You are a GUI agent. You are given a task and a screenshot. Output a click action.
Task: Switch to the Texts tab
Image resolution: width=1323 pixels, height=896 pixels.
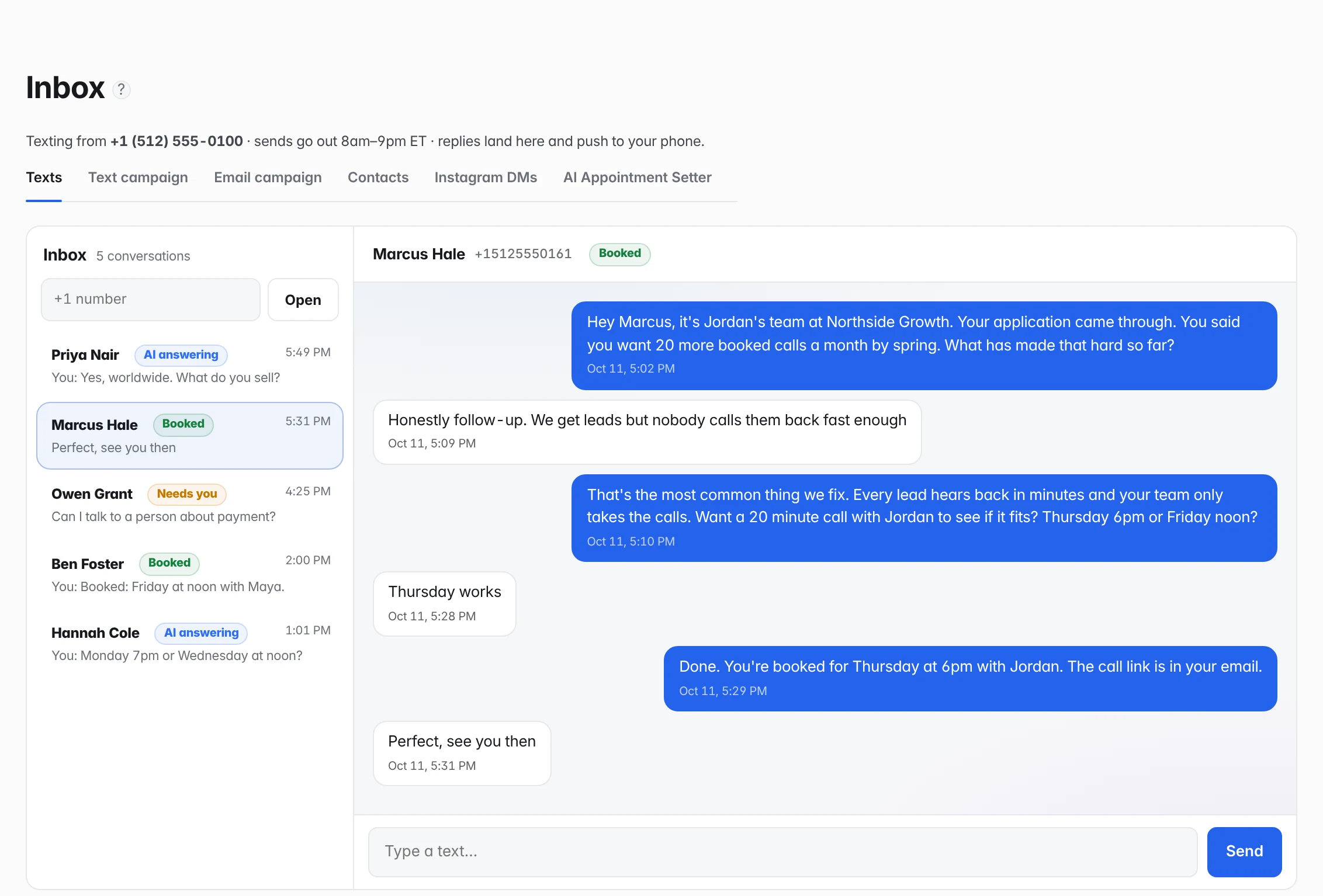pyautogui.click(x=44, y=178)
